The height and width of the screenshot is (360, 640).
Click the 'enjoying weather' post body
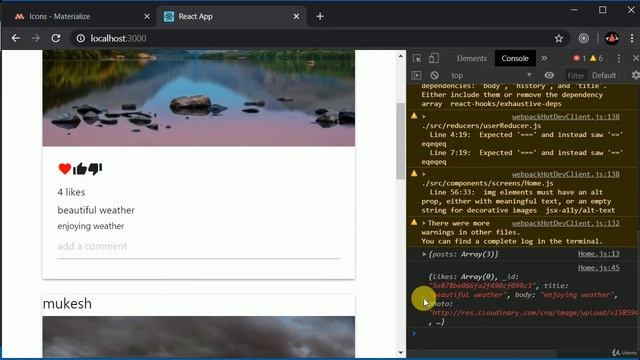pos(91,226)
